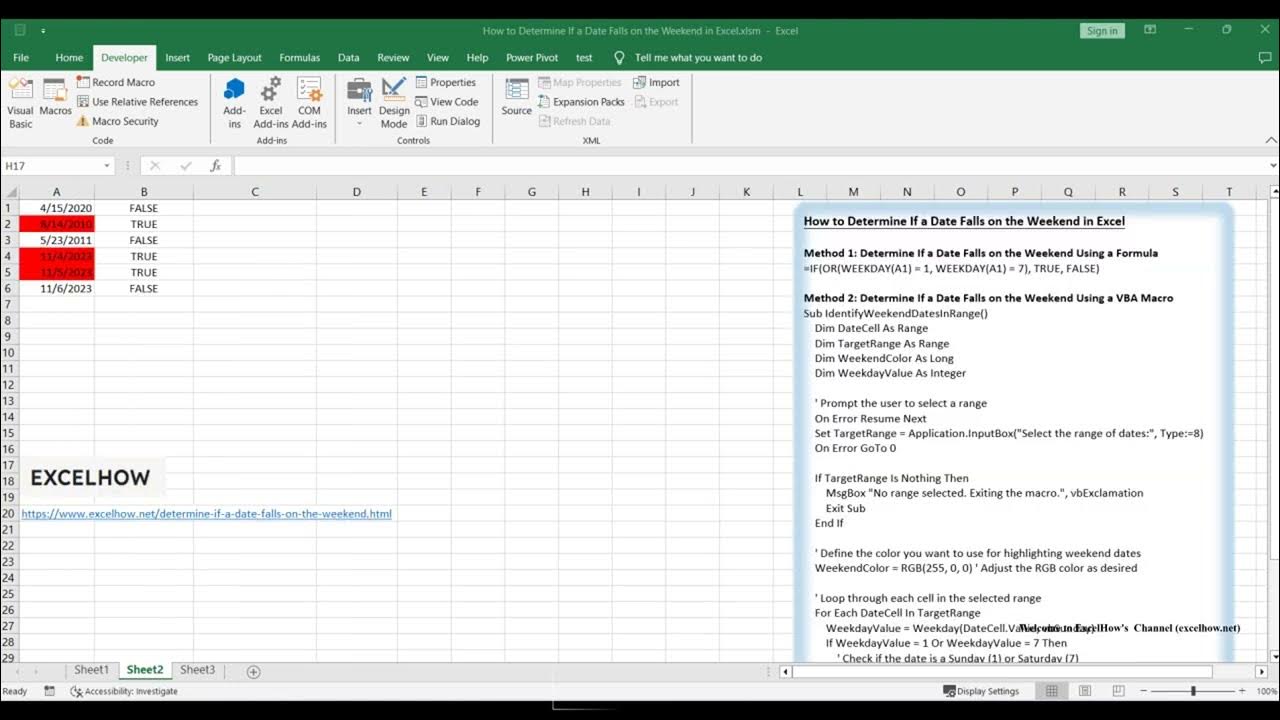Click the zoom in plus button
This screenshot has height=720, width=1280.
tap(1243, 691)
